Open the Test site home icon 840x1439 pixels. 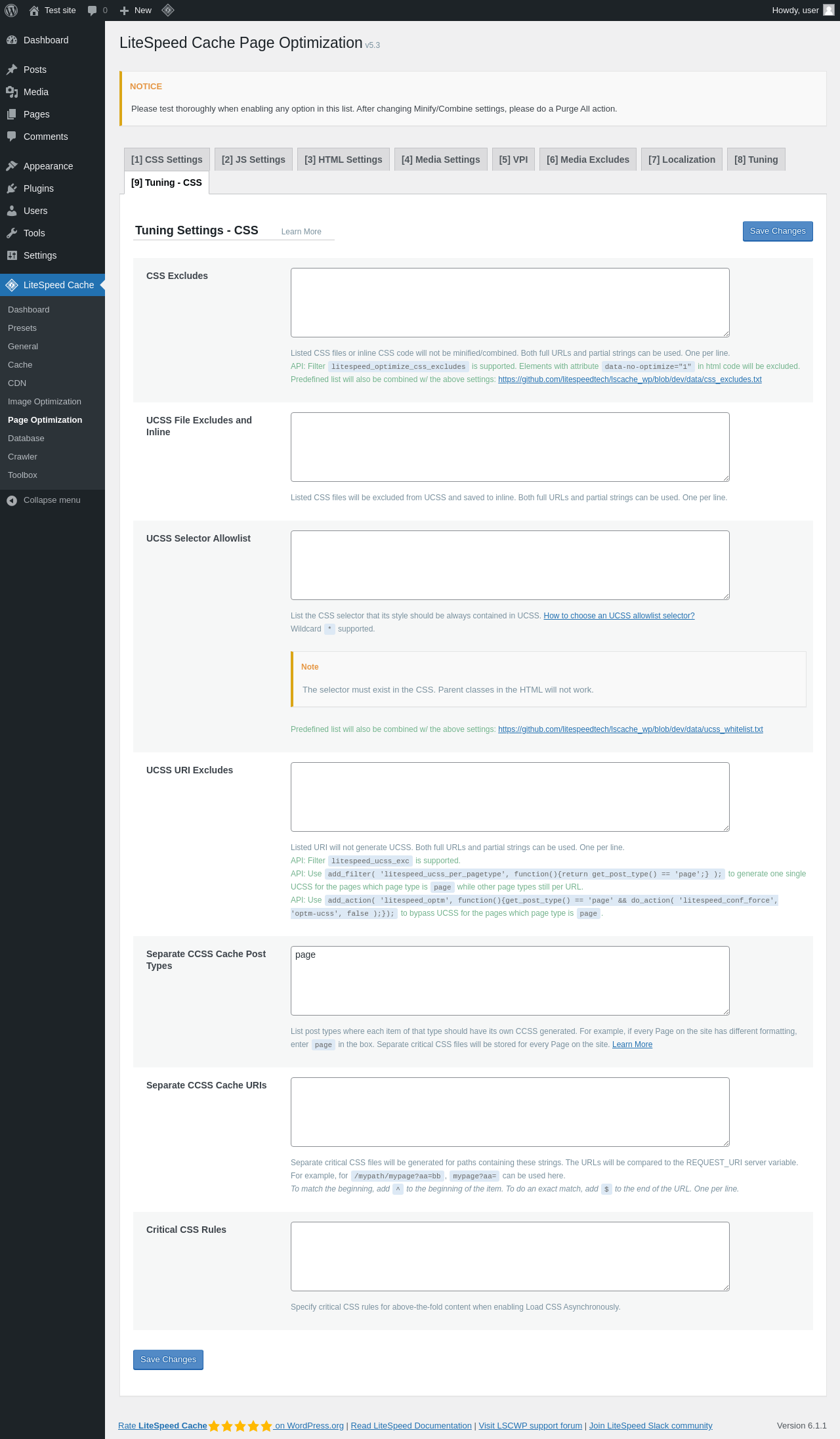[x=34, y=11]
